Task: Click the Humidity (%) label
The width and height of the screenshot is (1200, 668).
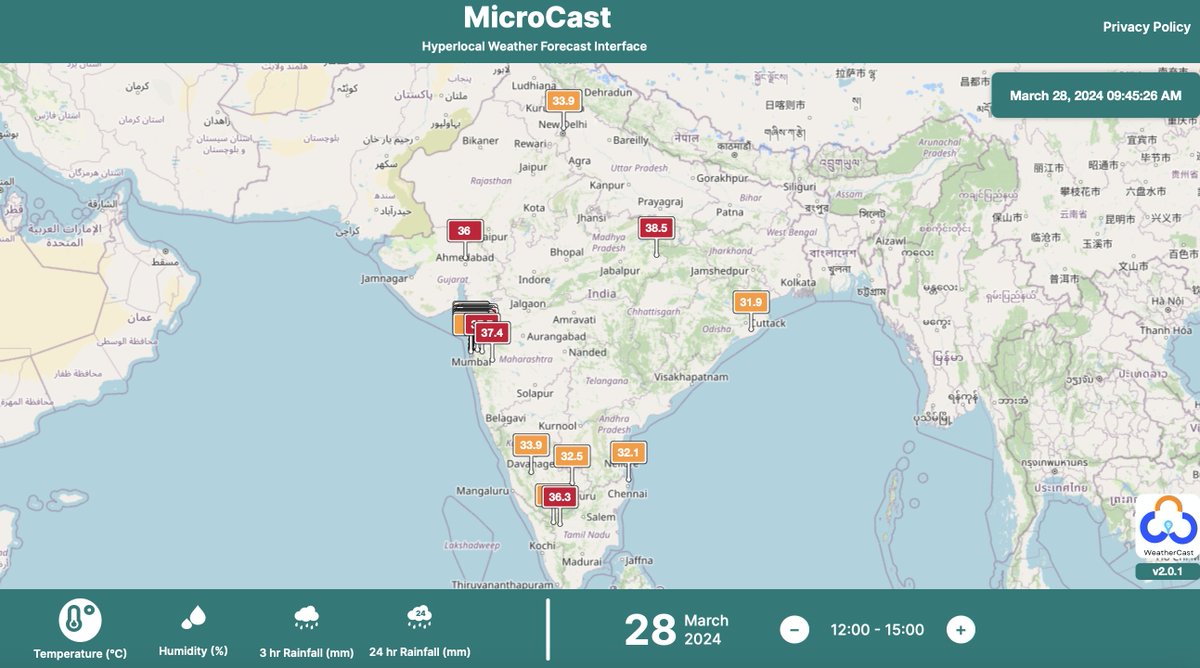Action: [x=193, y=651]
